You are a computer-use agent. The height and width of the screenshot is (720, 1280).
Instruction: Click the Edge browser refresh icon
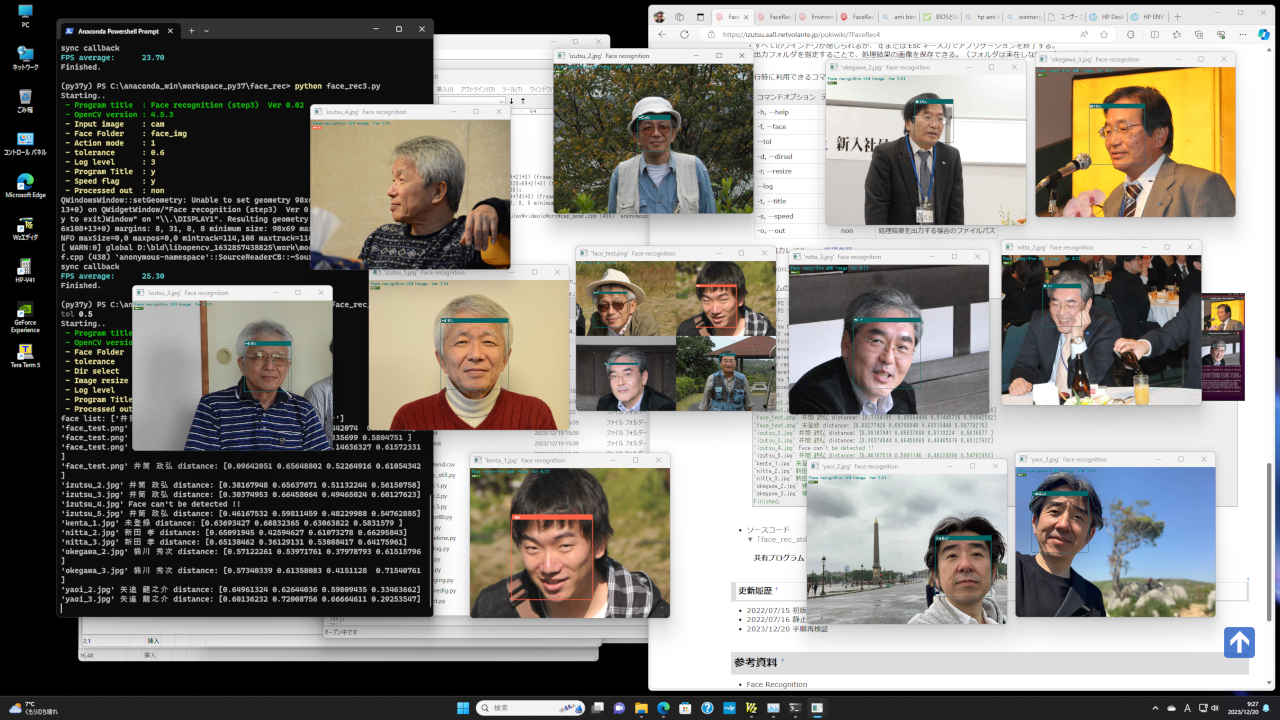point(684,34)
